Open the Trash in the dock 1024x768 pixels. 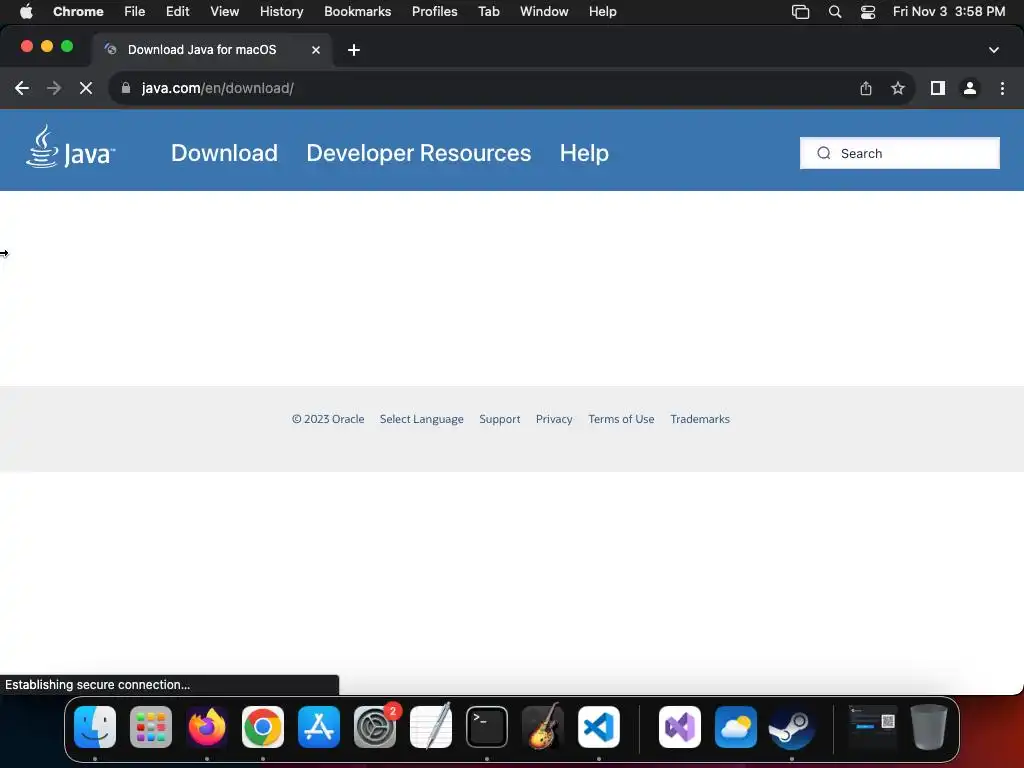coord(928,727)
